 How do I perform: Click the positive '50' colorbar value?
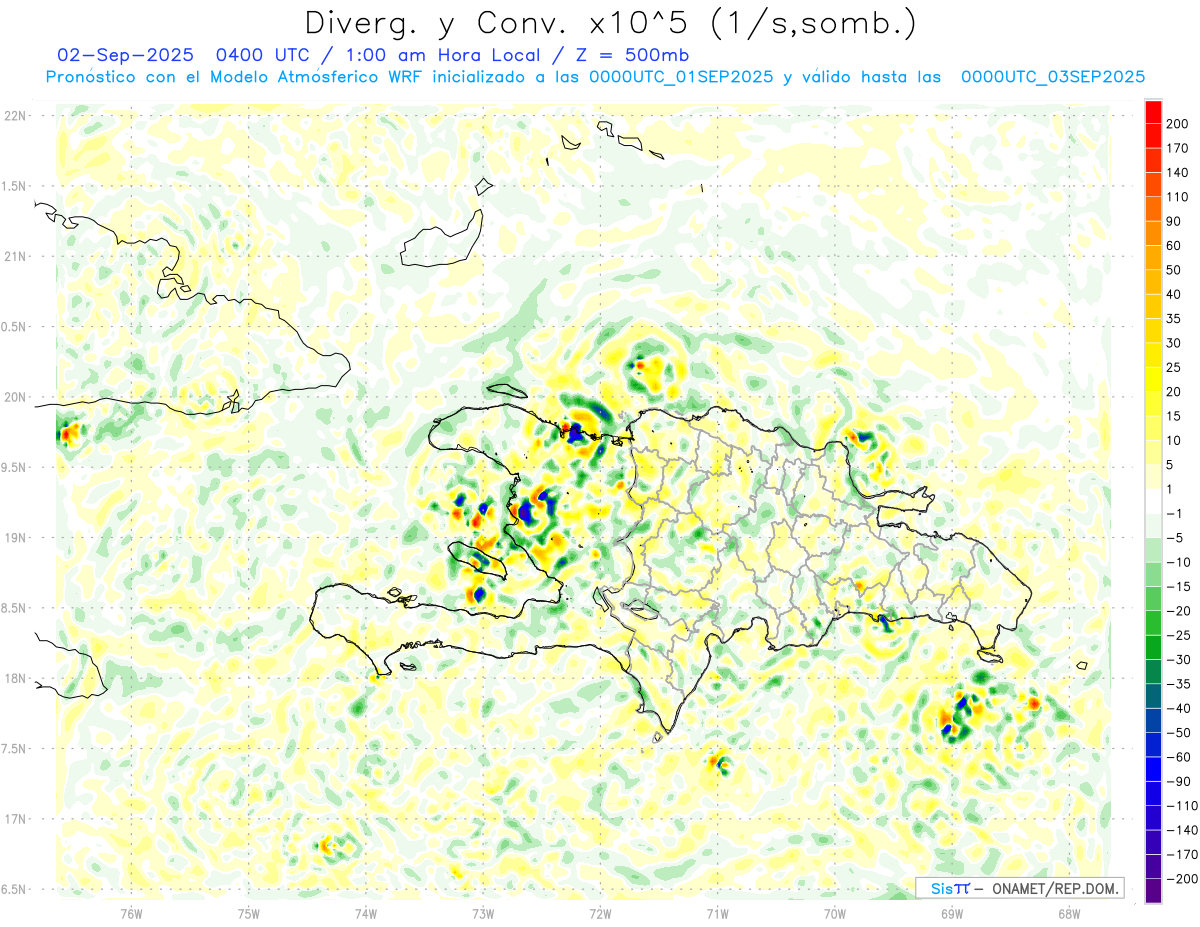point(1174,270)
